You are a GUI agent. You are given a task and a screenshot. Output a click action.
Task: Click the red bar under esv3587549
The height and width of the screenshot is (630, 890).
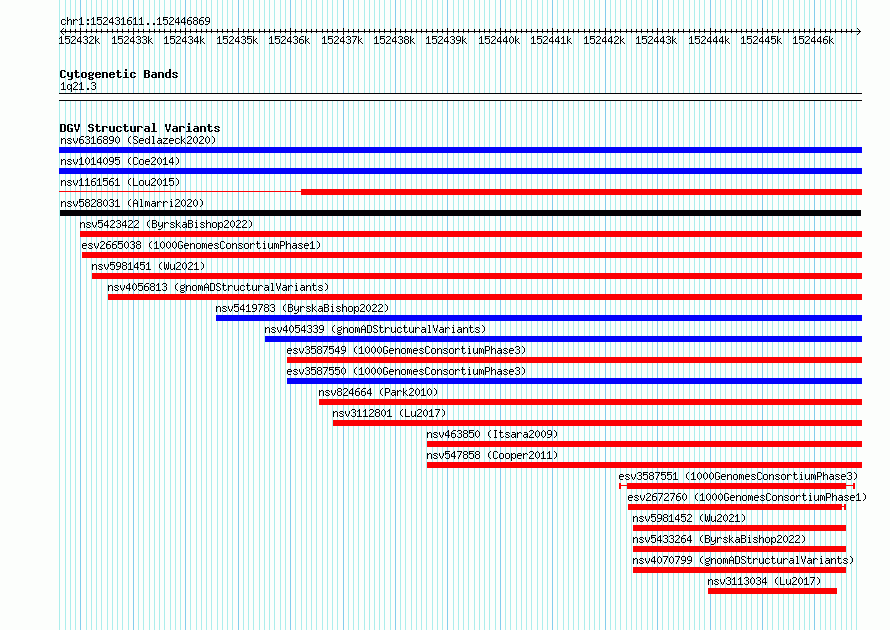point(574,360)
